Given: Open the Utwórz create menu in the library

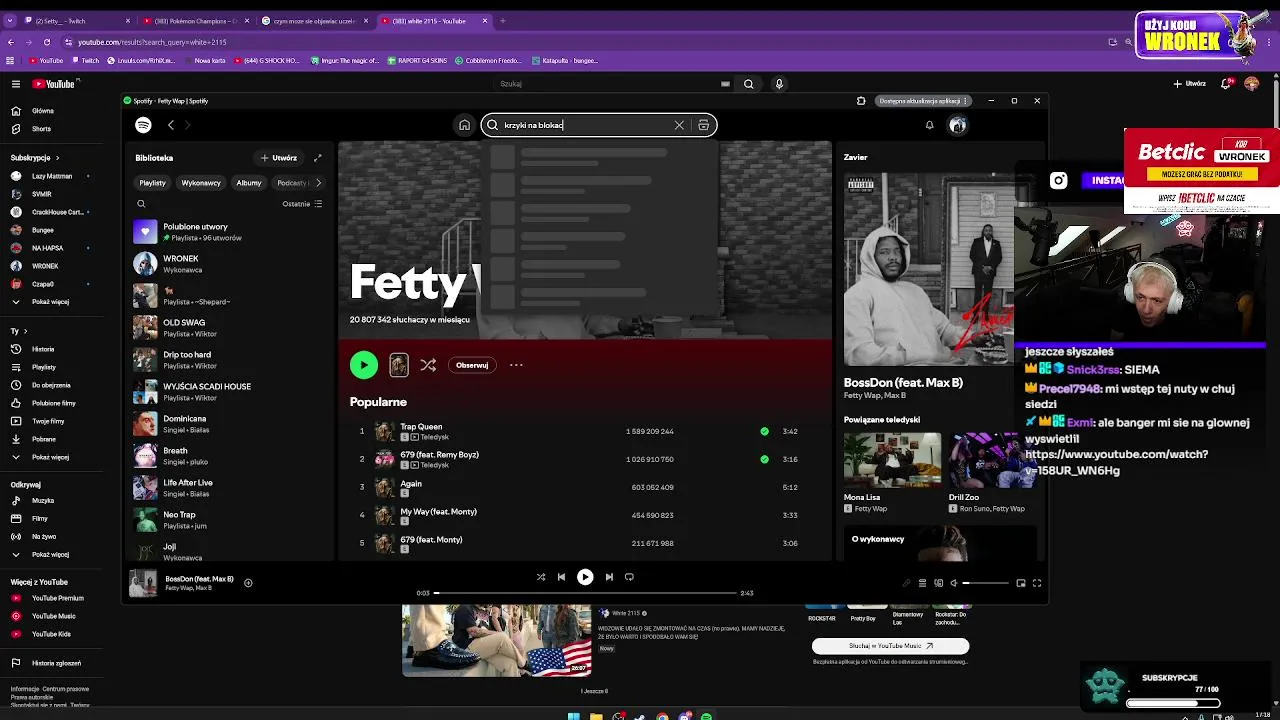Looking at the screenshot, I should [279, 158].
